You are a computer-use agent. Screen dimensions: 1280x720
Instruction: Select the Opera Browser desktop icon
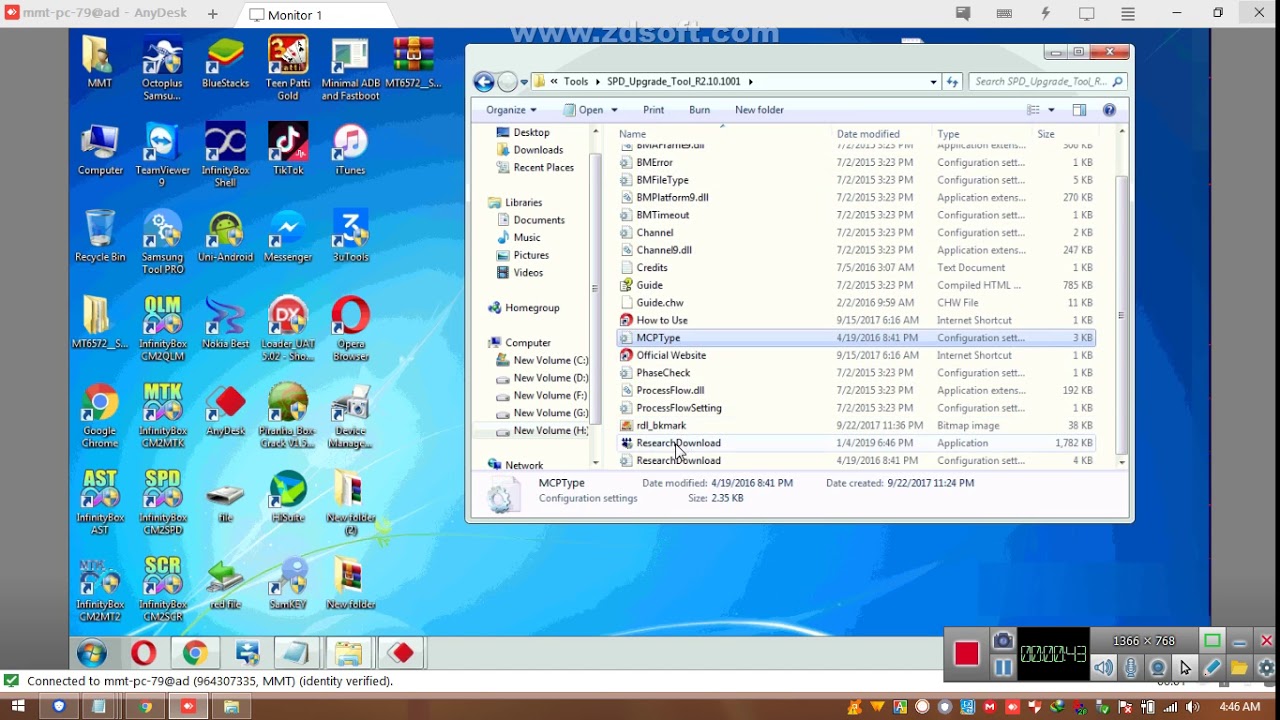coord(350,329)
